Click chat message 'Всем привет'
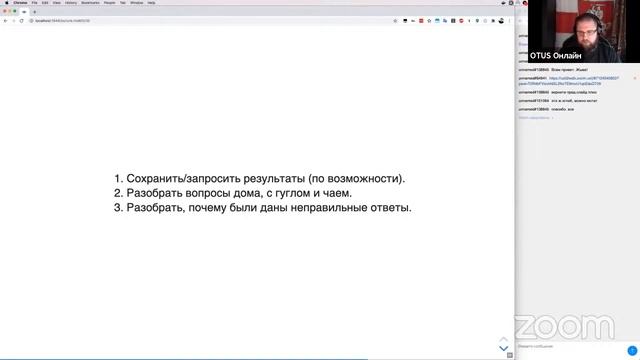Screen dimensions: 640x360 pos(569,70)
